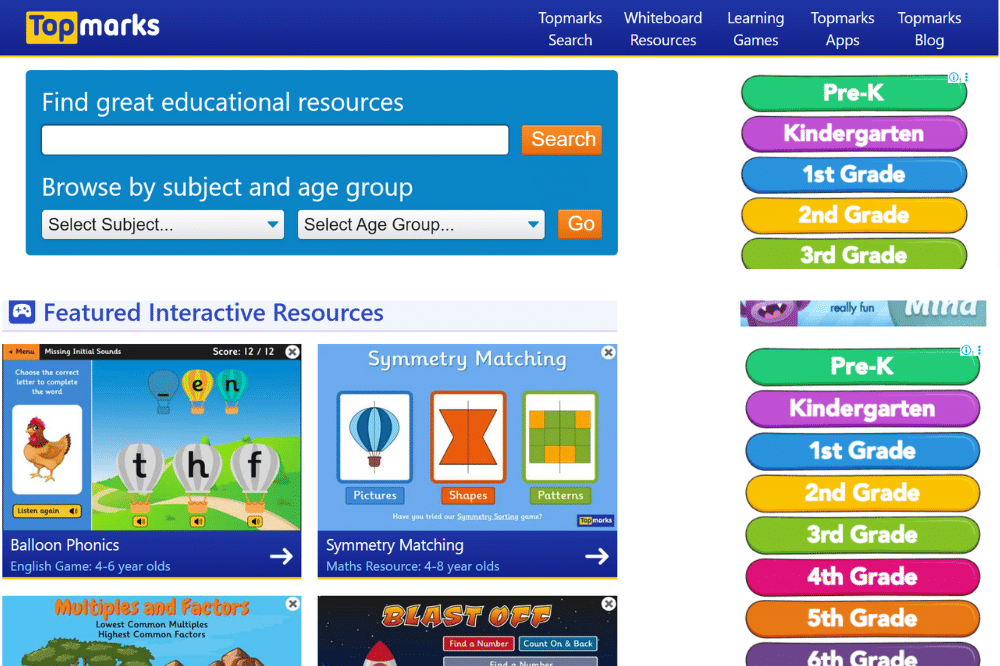This screenshot has height=666, width=1000.
Task: Click the speaker icon under the 'f' balloon
Action: pyautogui.click(x=256, y=520)
